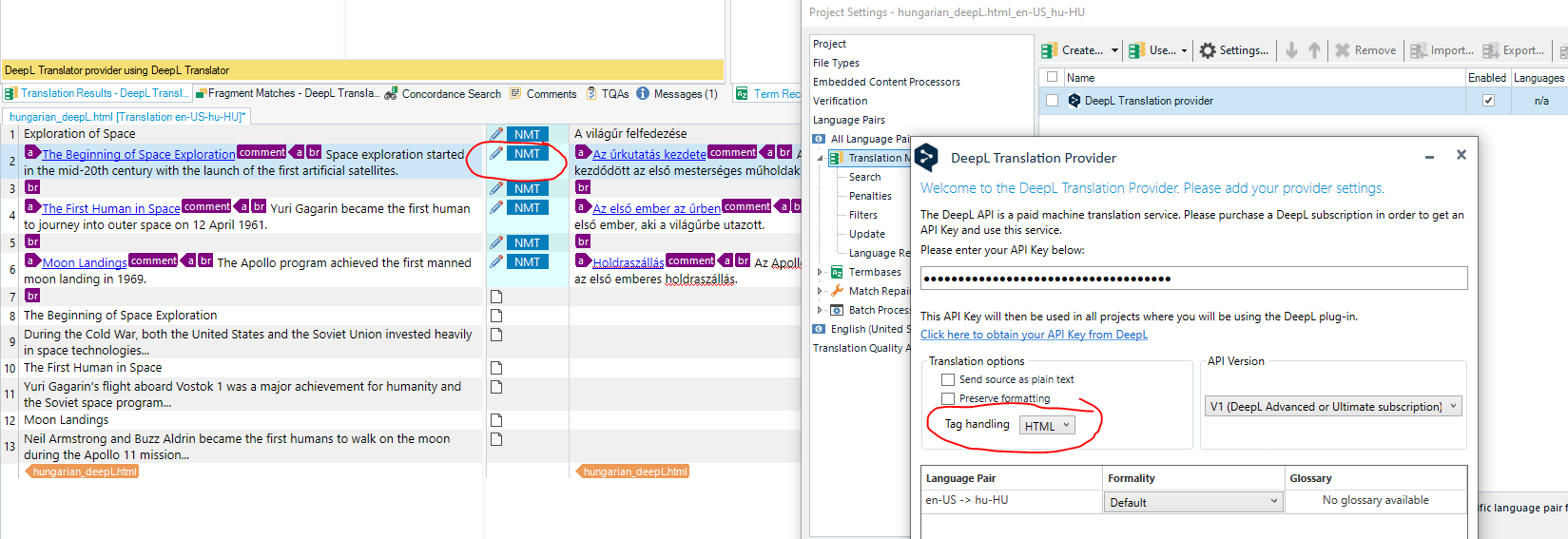This screenshot has width=1568, height=539.
Task: Open provider Settings via the gear icon
Action: coord(1208,50)
